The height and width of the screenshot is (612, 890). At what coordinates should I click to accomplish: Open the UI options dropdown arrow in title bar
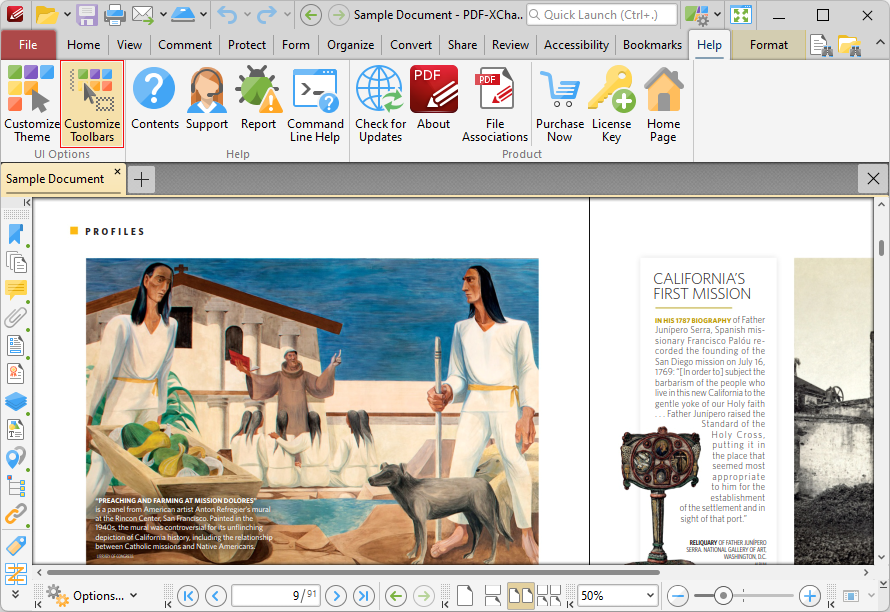[717, 14]
